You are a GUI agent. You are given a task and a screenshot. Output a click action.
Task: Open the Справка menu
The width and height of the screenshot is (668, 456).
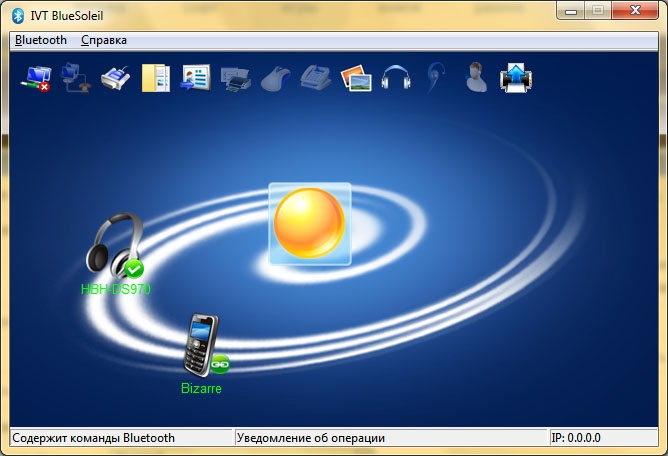(x=104, y=40)
